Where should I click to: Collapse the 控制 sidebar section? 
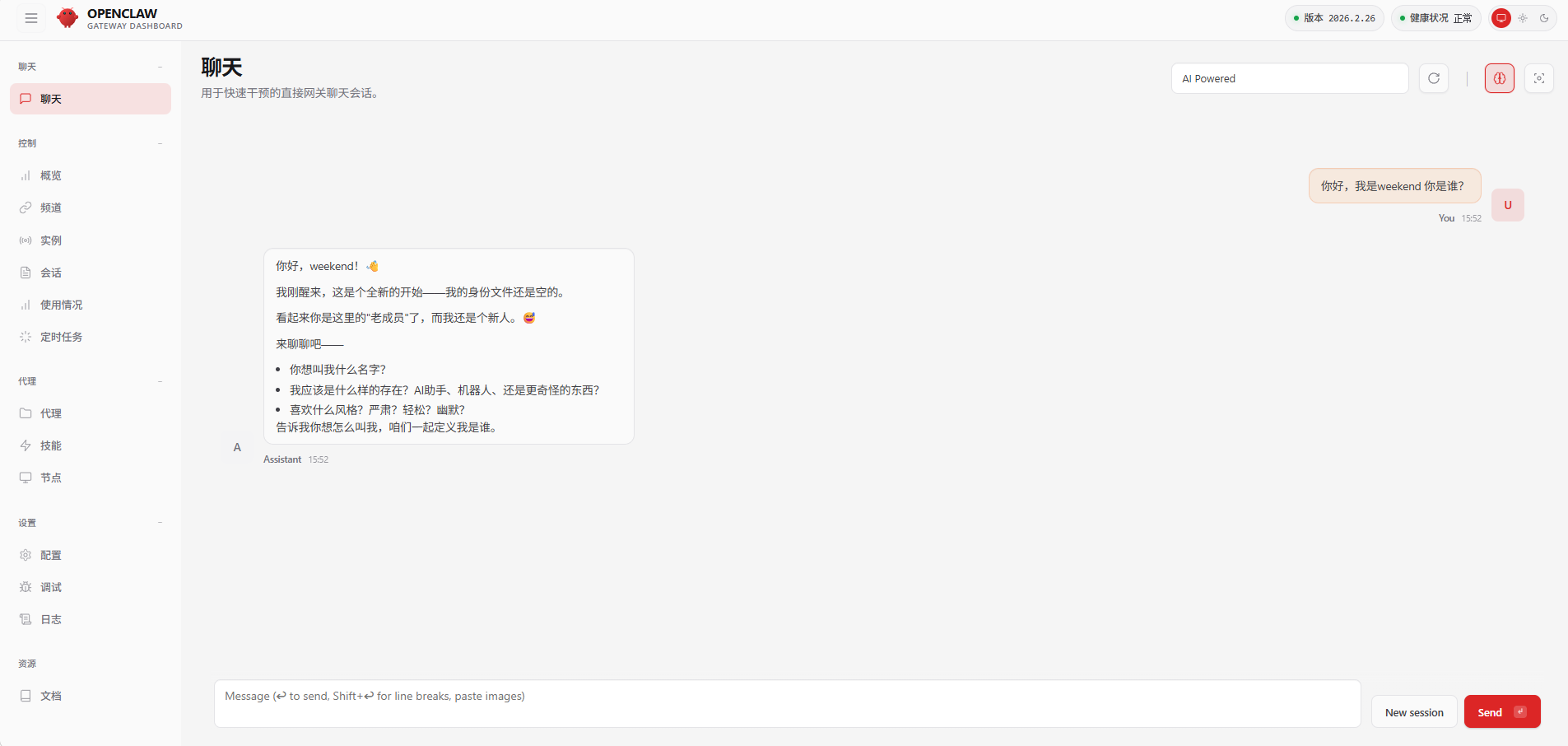tap(160, 143)
